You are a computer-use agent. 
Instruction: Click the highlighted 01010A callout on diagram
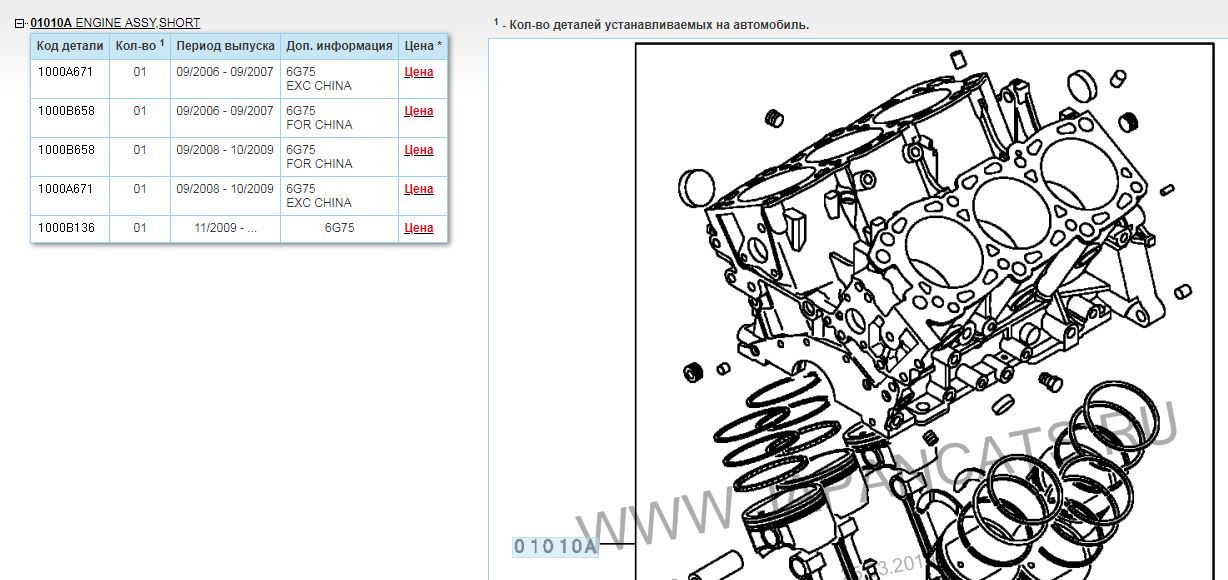tap(555, 546)
